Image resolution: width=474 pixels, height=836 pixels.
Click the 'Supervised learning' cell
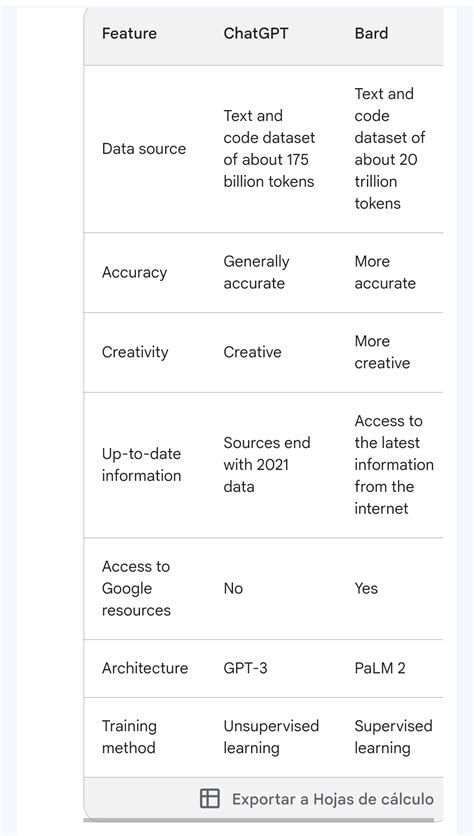pos(393,737)
